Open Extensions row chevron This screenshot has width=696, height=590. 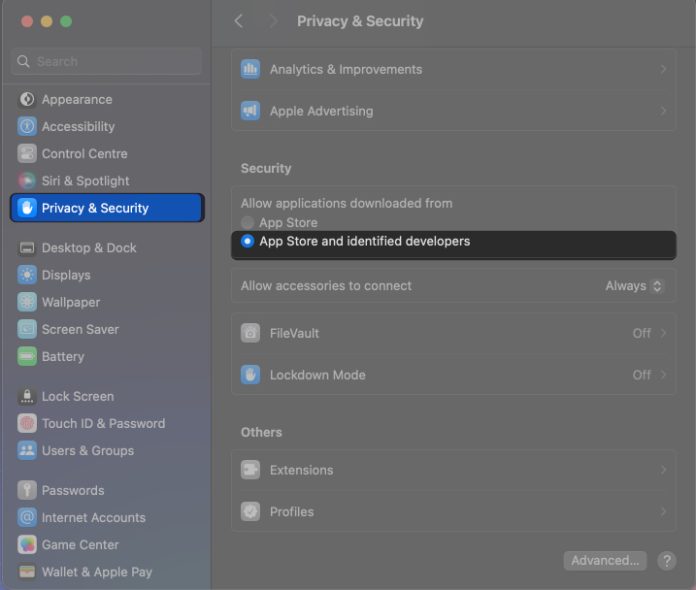(663, 470)
